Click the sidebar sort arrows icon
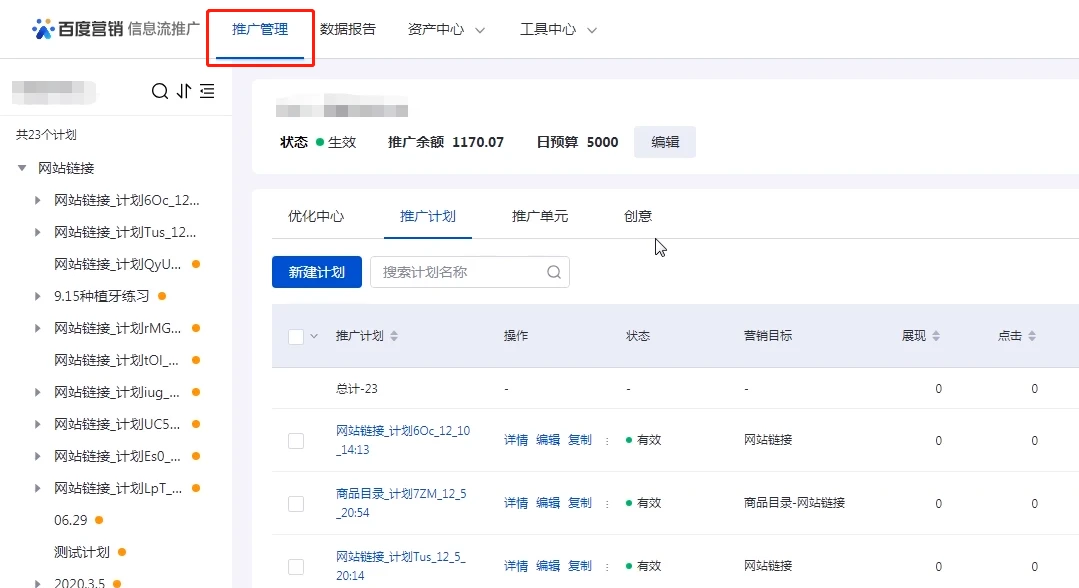 (x=184, y=91)
